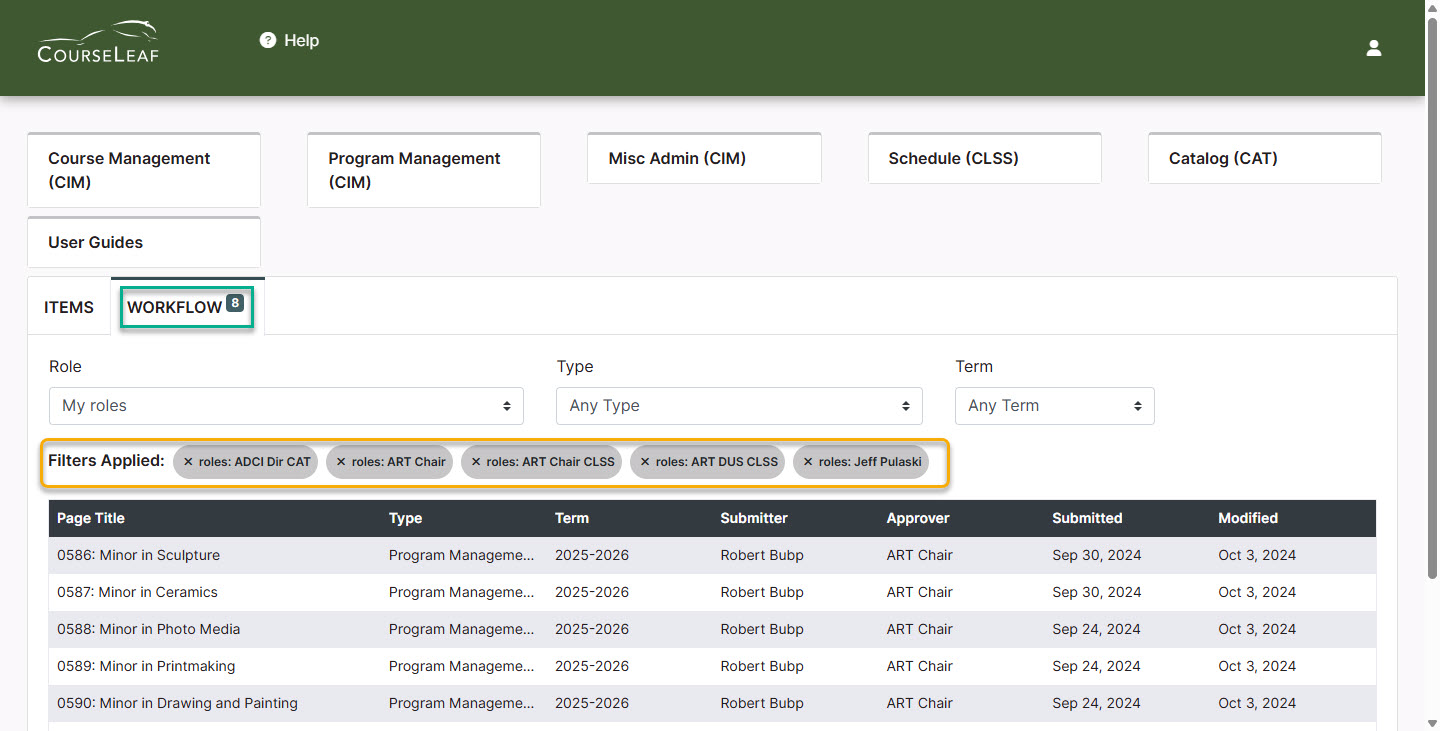Switch to the ITEMS tab
This screenshot has height=731, width=1440.
tap(67, 307)
